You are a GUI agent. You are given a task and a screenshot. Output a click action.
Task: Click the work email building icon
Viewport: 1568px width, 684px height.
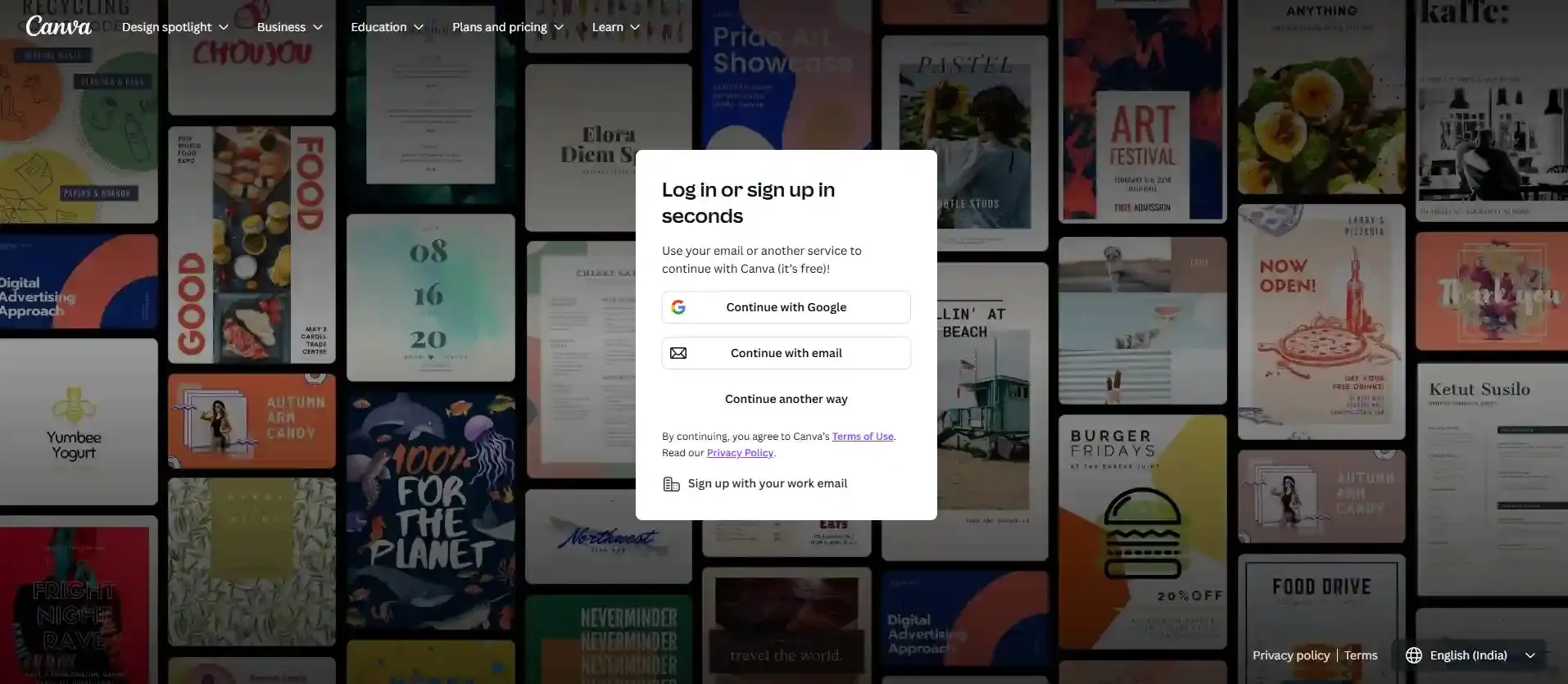[x=671, y=484]
